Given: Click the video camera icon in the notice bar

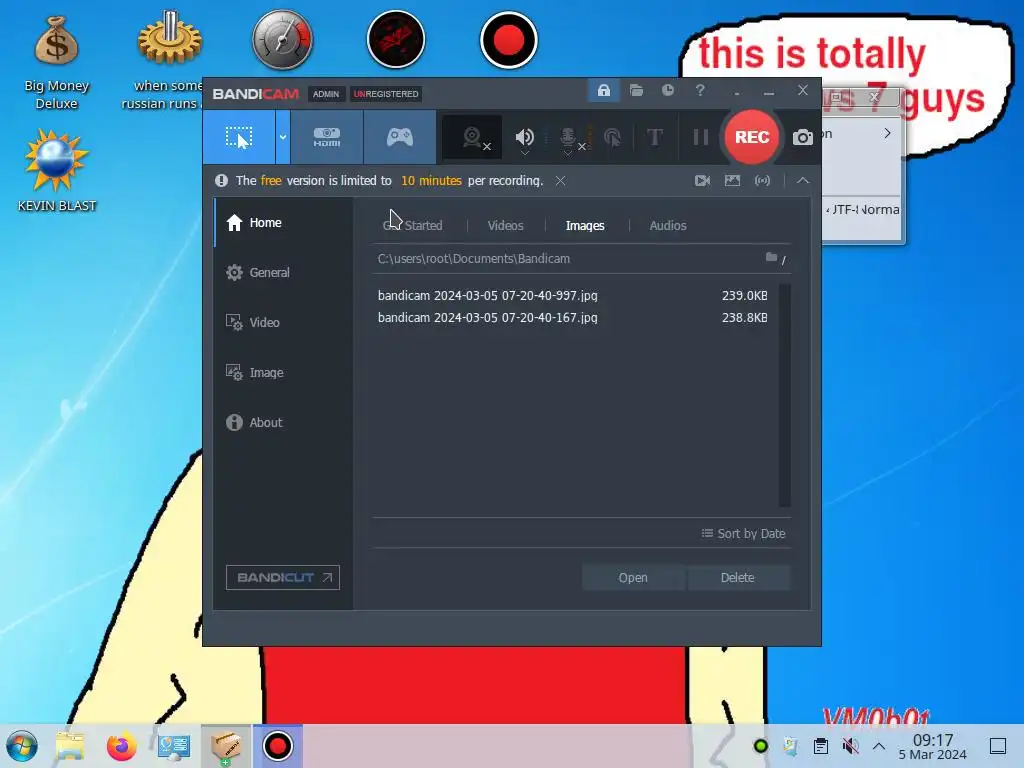Looking at the screenshot, I should click(x=702, y=181).
